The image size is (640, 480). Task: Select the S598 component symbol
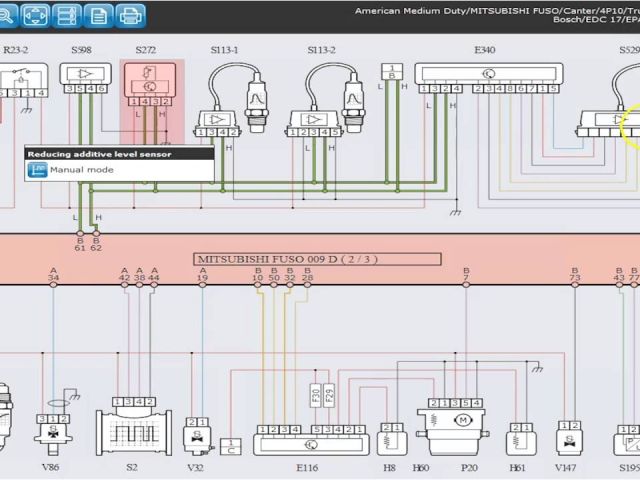pyautogui.click(x=85, y=74)
